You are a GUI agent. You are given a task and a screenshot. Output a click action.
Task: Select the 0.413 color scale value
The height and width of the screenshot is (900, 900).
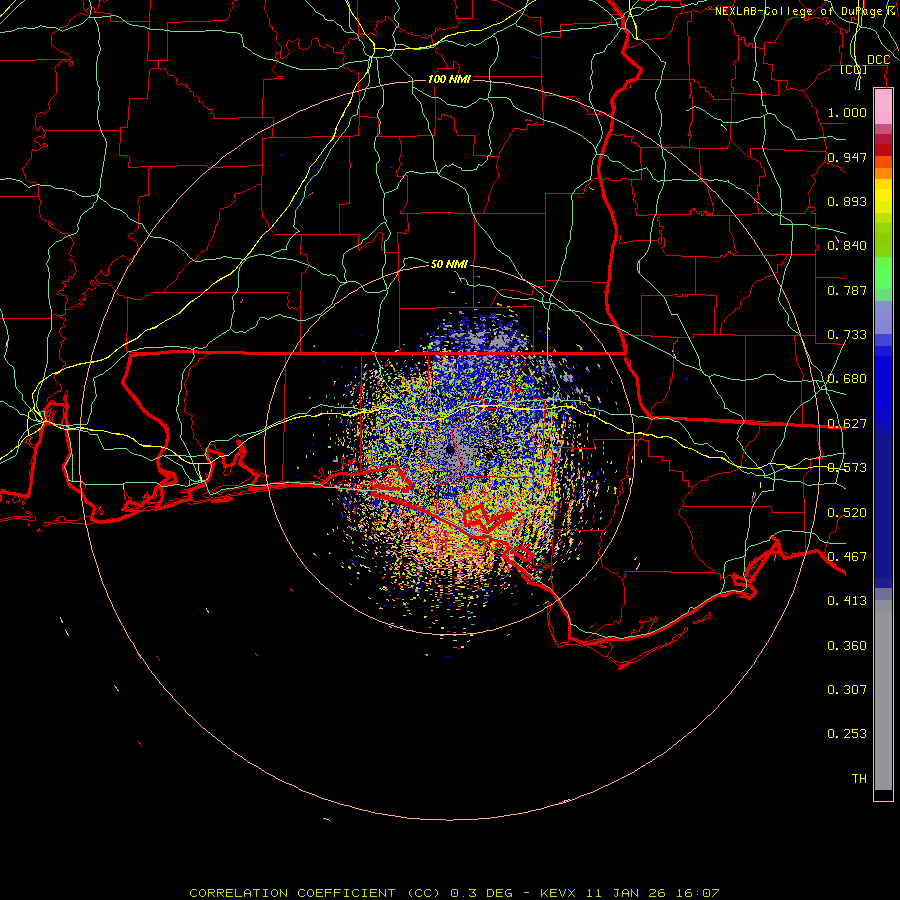847,601
